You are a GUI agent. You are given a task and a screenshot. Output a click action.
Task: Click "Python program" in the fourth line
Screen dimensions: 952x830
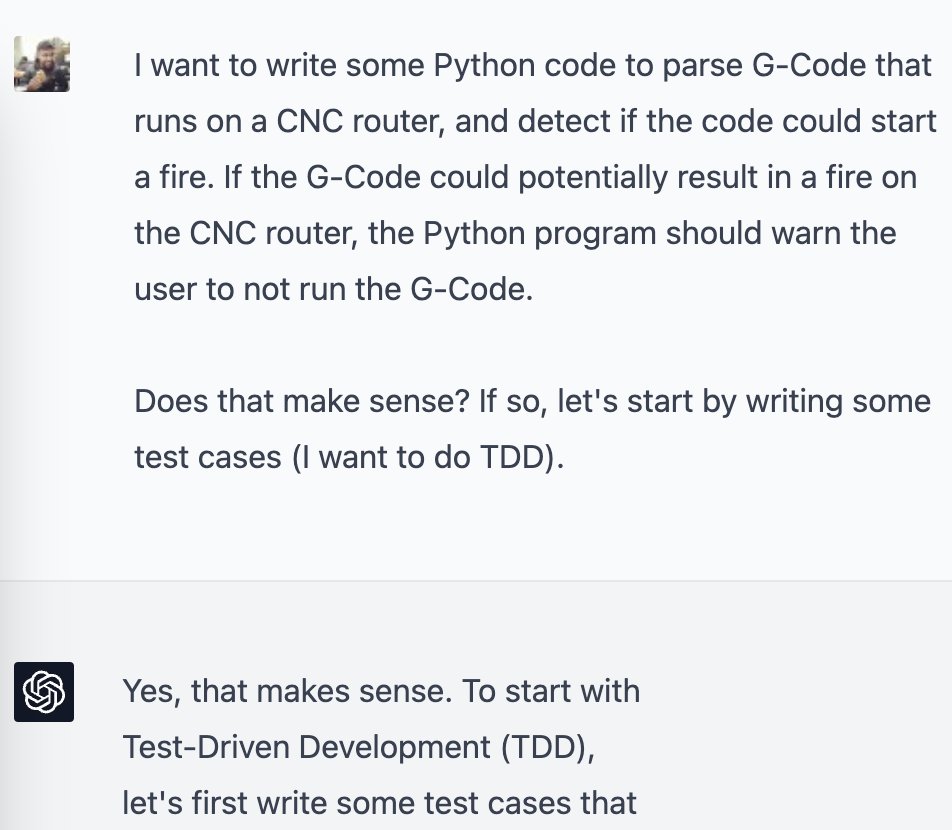click(x=540, y=234)
